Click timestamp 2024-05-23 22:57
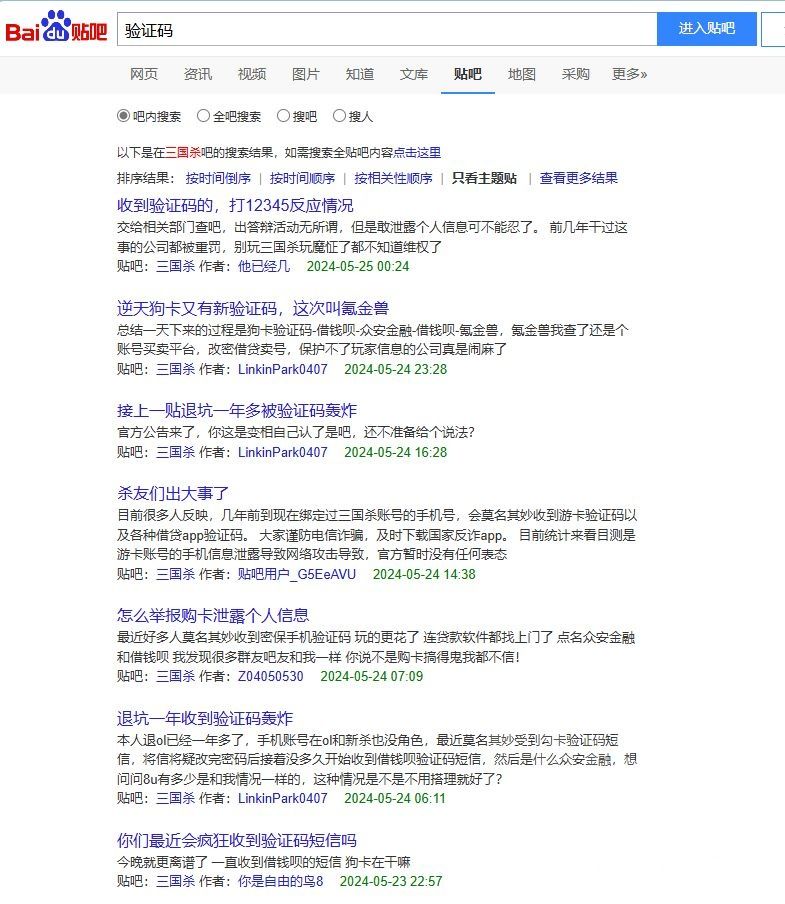The width and height of the screenshot is (785, 904). click(x=391, y=882)
